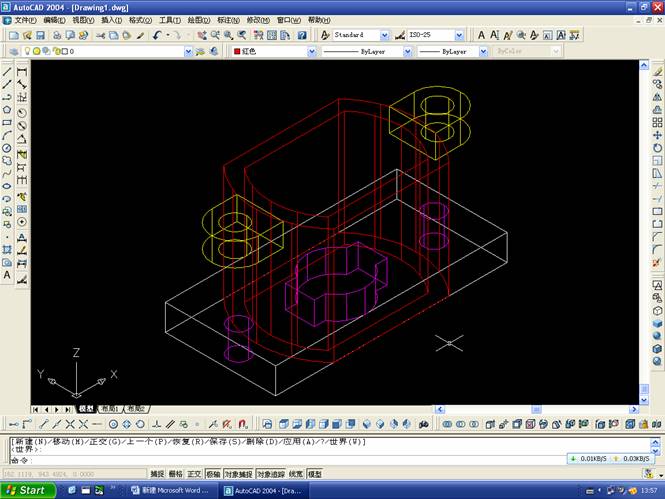Activate the multiline Text tool

7,274
